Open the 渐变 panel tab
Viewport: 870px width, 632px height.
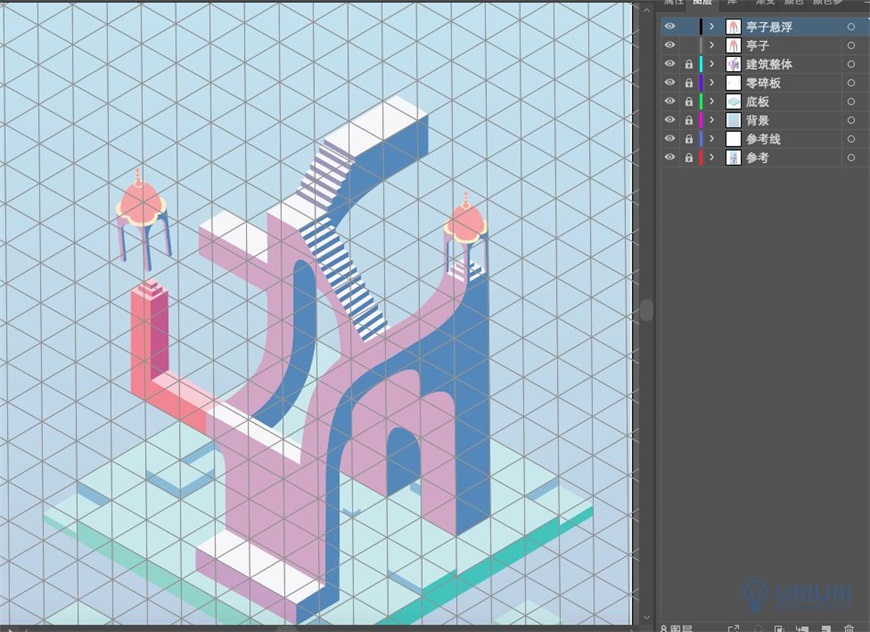(763, 3)
